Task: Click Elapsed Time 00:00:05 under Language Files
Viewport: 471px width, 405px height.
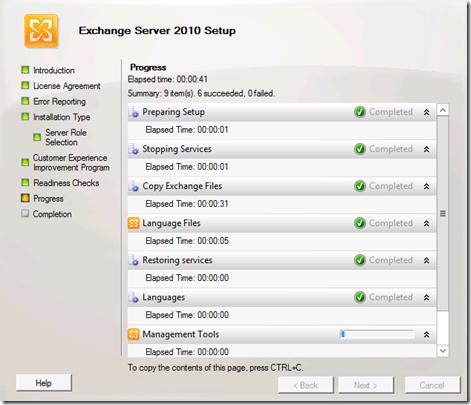Action: pyautogui.click(x=187, y=241)
